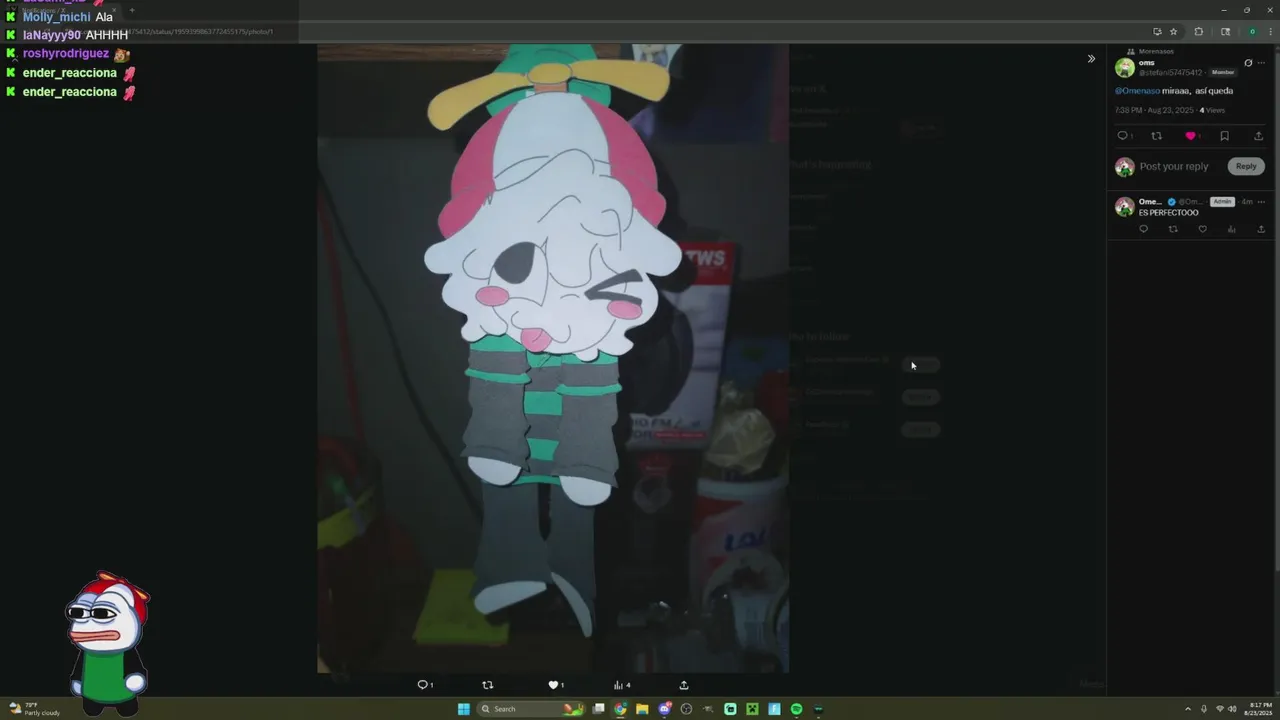
Task: Open the Windows Start menu
Action: tap(463, 709)
